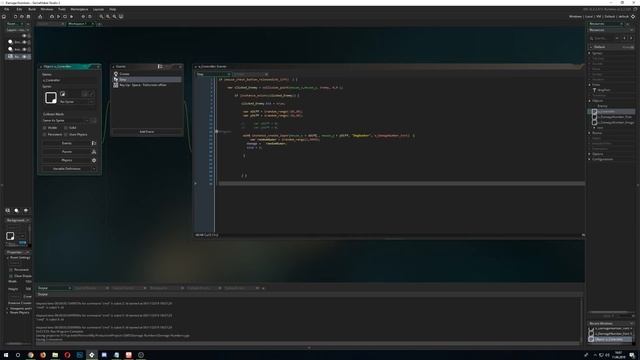
Task: Click the Save Project toolbar icon
Action: [28, 17]
